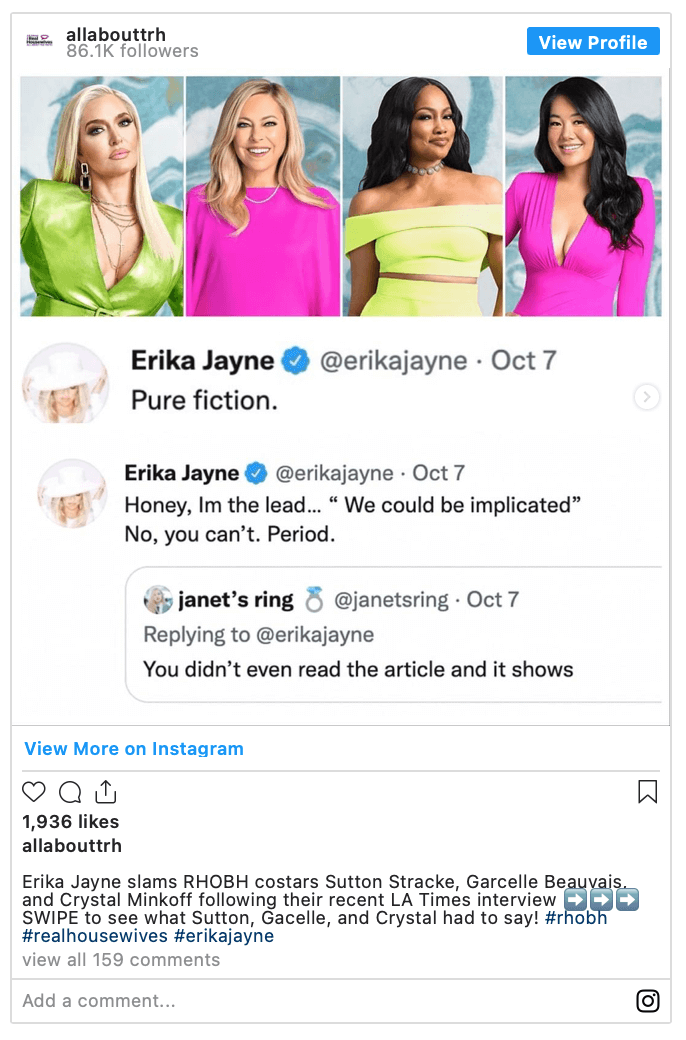
Task: Open allabouttrh name above the caption
Action: [x=72, y=846]
